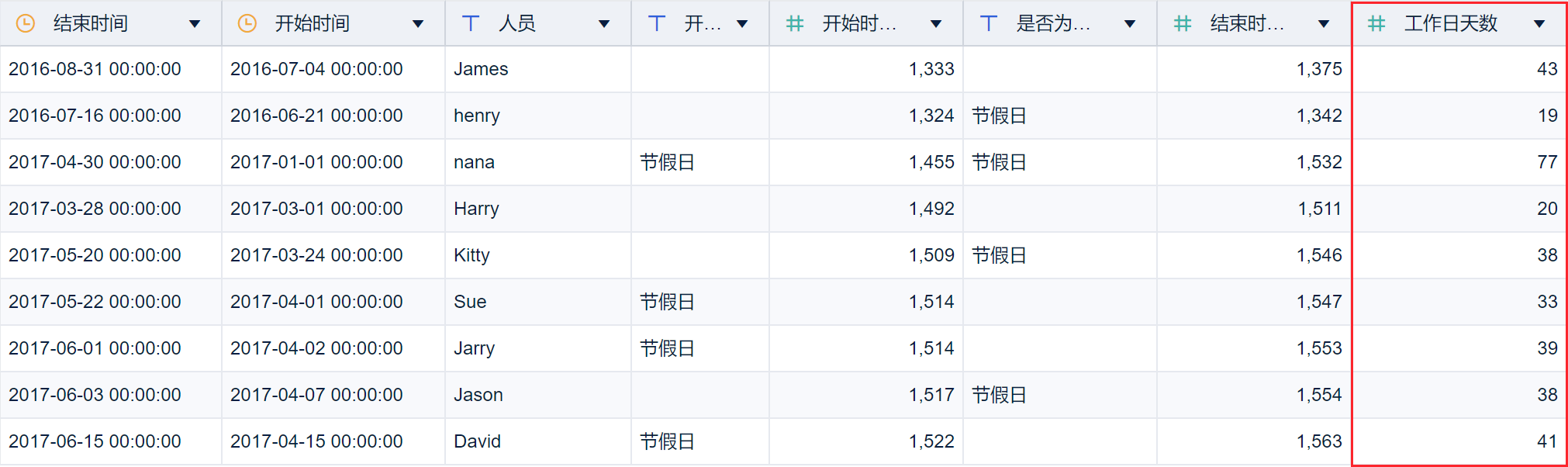Select the cell containing James

point(481,69)
